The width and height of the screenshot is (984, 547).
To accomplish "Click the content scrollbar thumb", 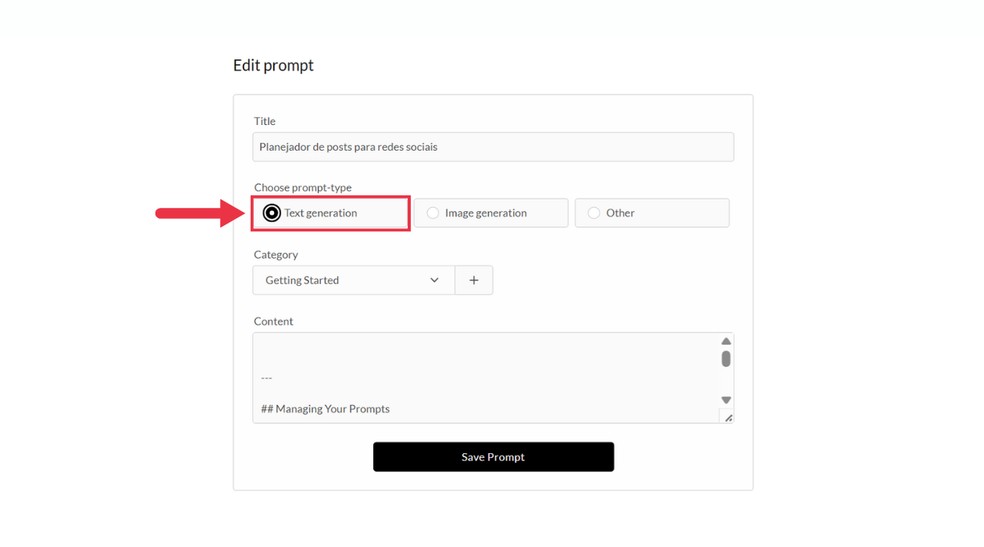I will point(726,359).
